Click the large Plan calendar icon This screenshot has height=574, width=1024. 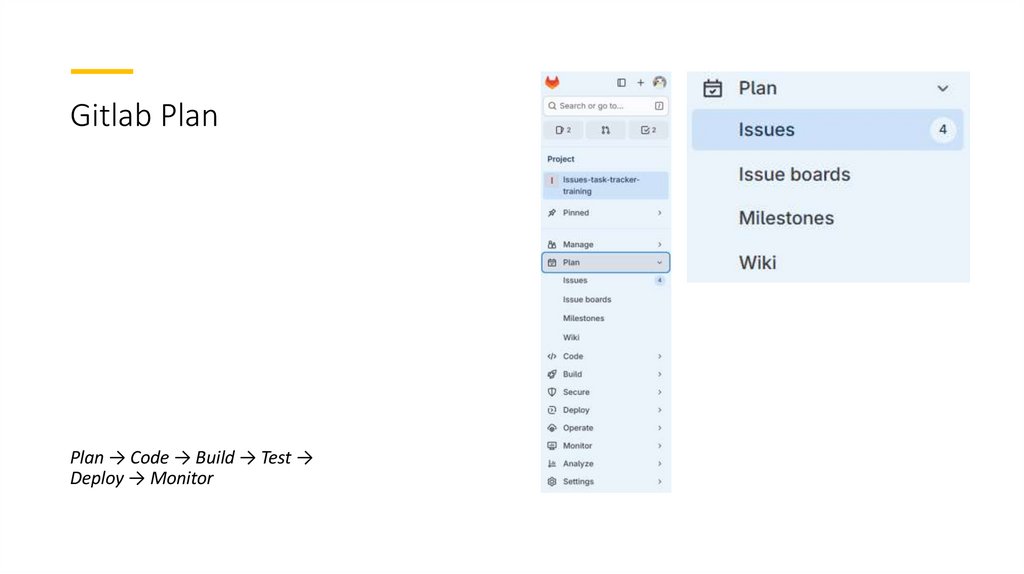(712, 88)
